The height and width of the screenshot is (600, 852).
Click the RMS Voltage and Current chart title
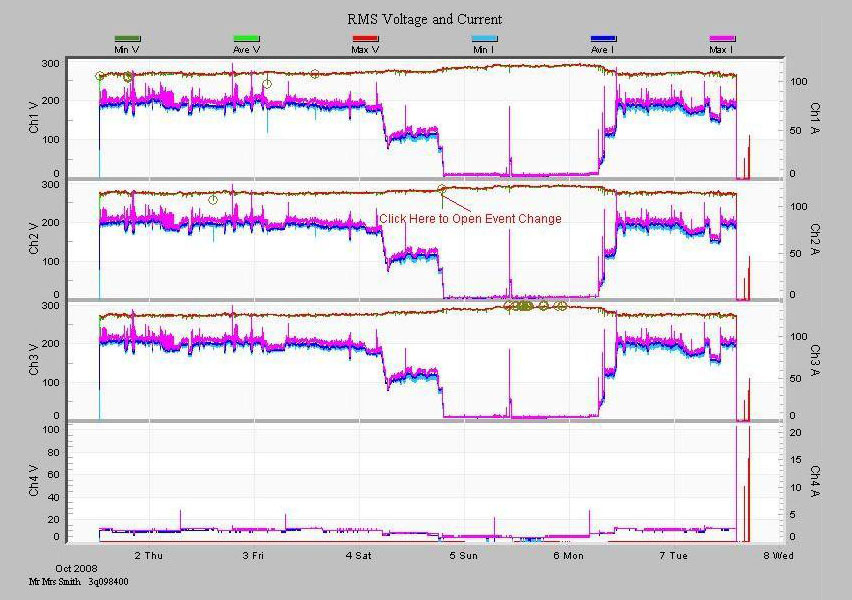(x=424, y=19)
